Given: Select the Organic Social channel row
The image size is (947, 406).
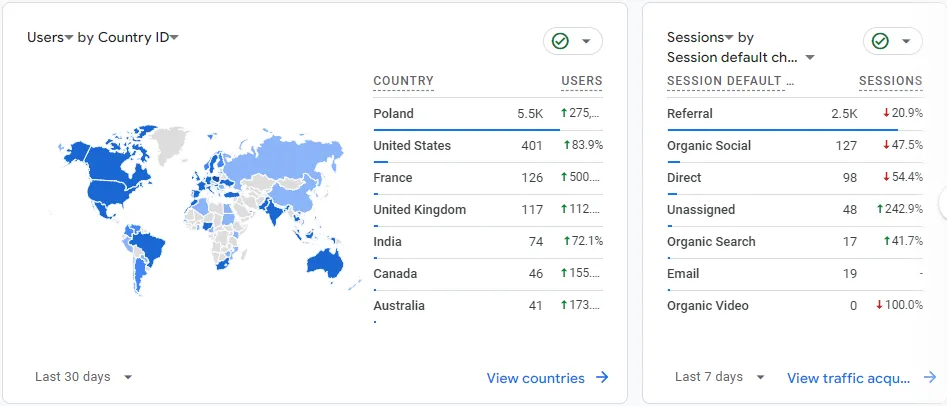Looking at the screenshot, I should pos(795,146).
